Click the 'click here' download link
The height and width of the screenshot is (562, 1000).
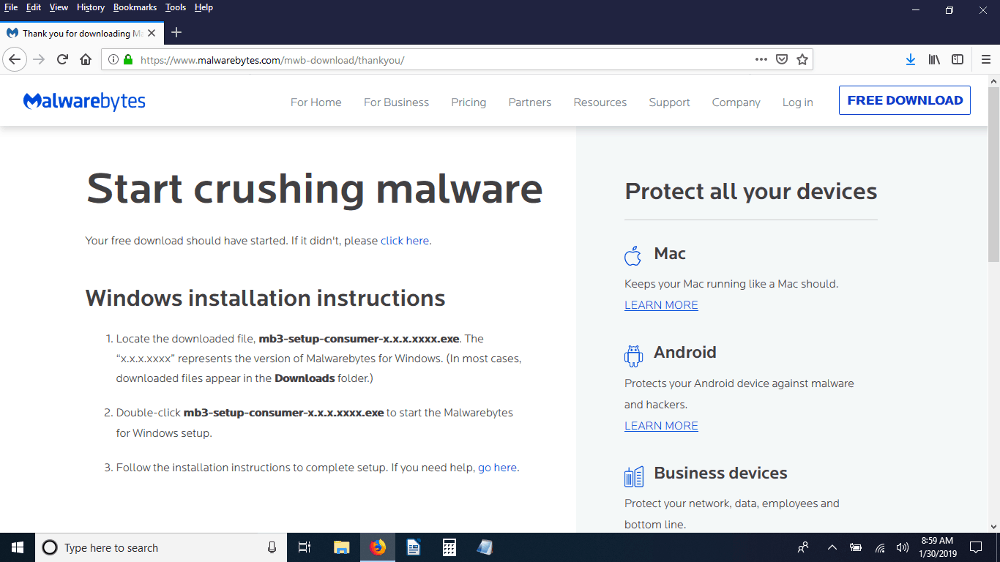coord(404,240)
